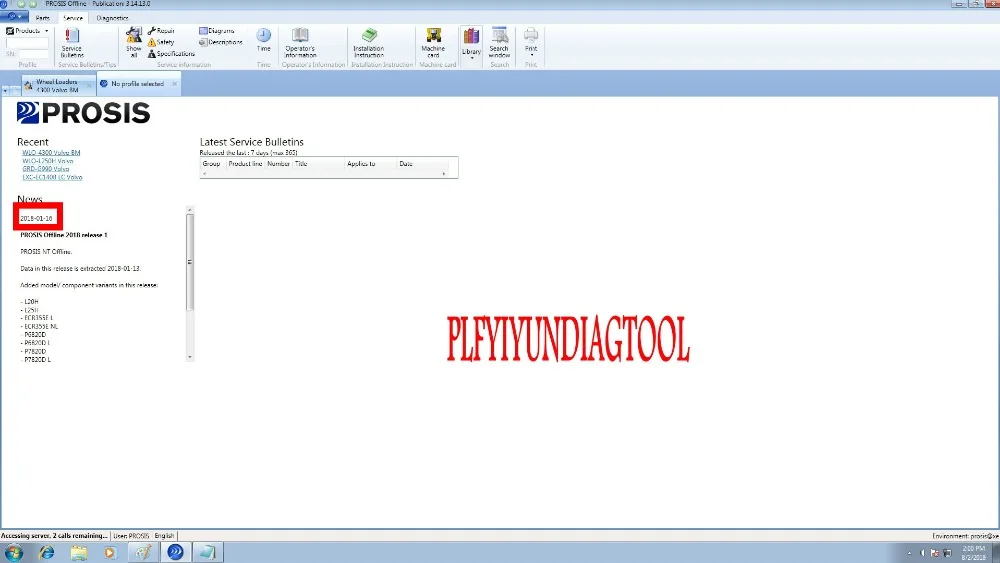Open File Explorer from the taskbar
This screenshot has height=563, width=1000.
(x=78, y=552)
